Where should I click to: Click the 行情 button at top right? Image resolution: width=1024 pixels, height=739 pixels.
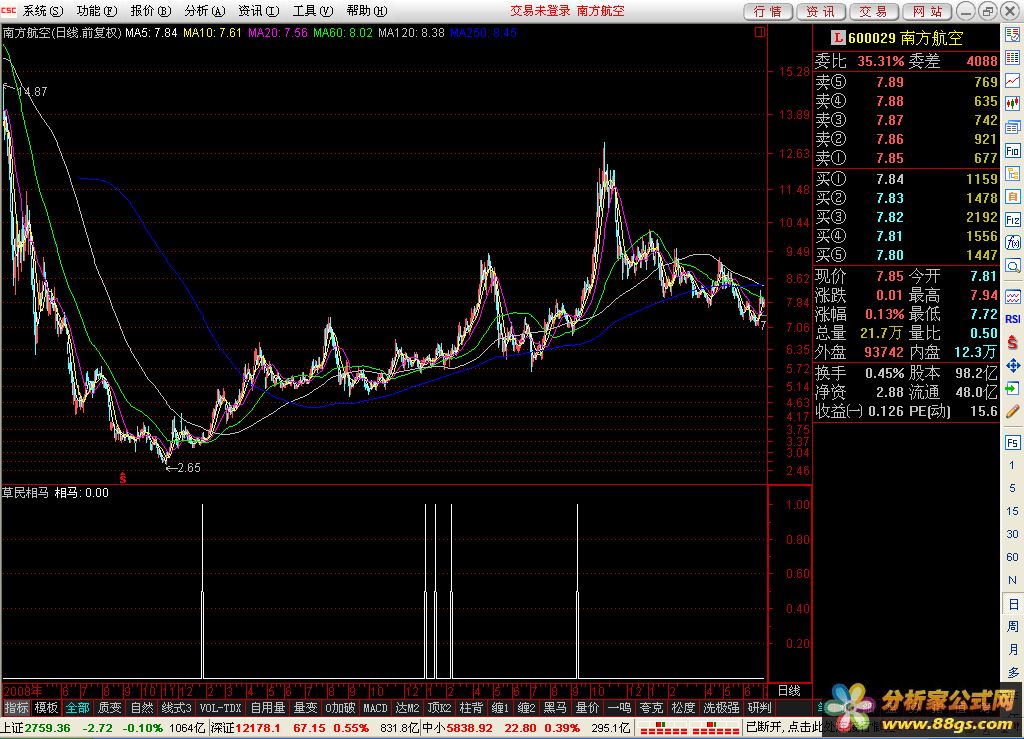click(x=768, y=12)
